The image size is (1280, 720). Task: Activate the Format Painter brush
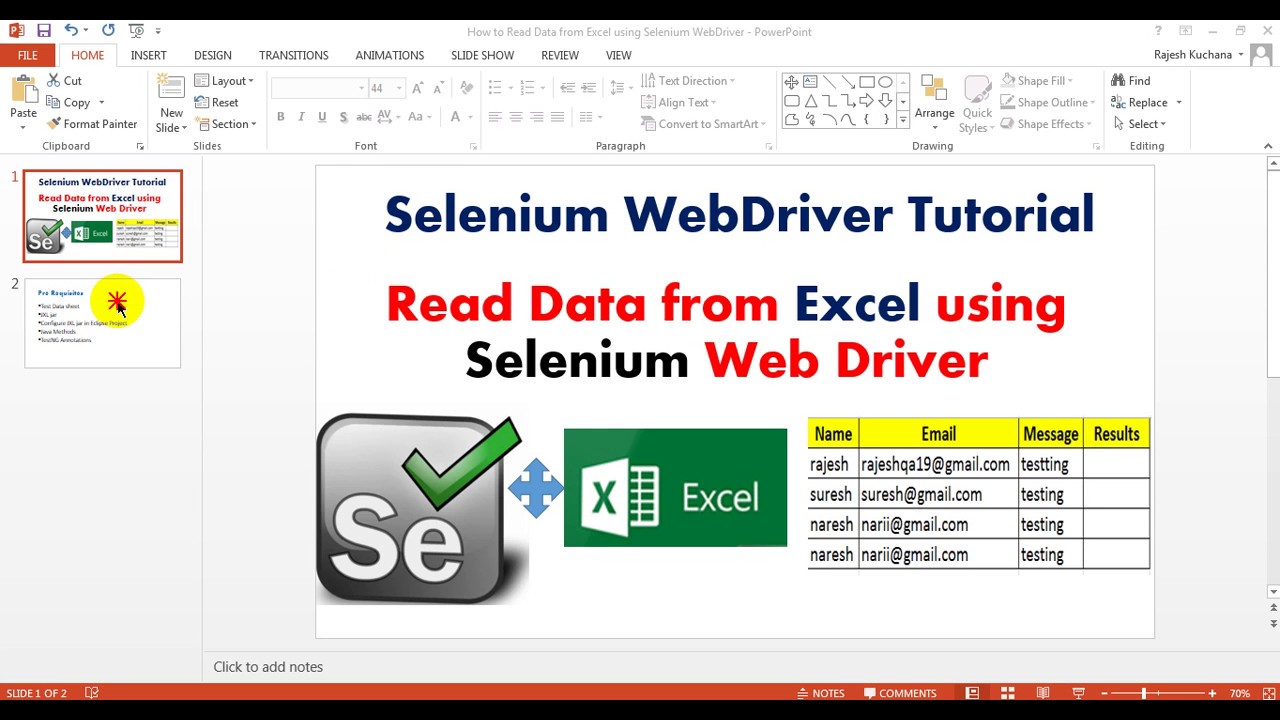click(x=92, y=124)
